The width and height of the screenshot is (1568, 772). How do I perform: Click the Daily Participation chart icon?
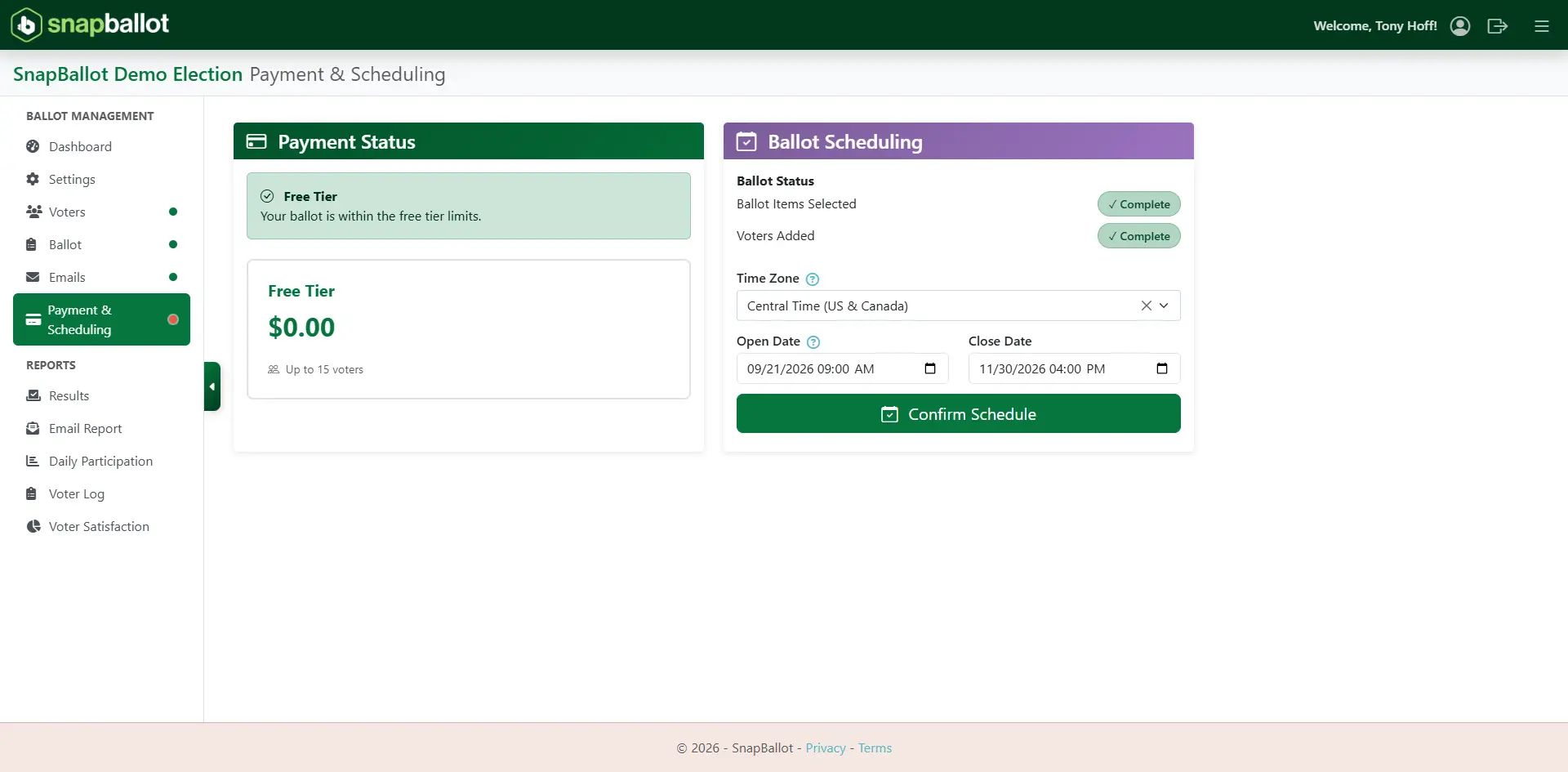point(33,461)
